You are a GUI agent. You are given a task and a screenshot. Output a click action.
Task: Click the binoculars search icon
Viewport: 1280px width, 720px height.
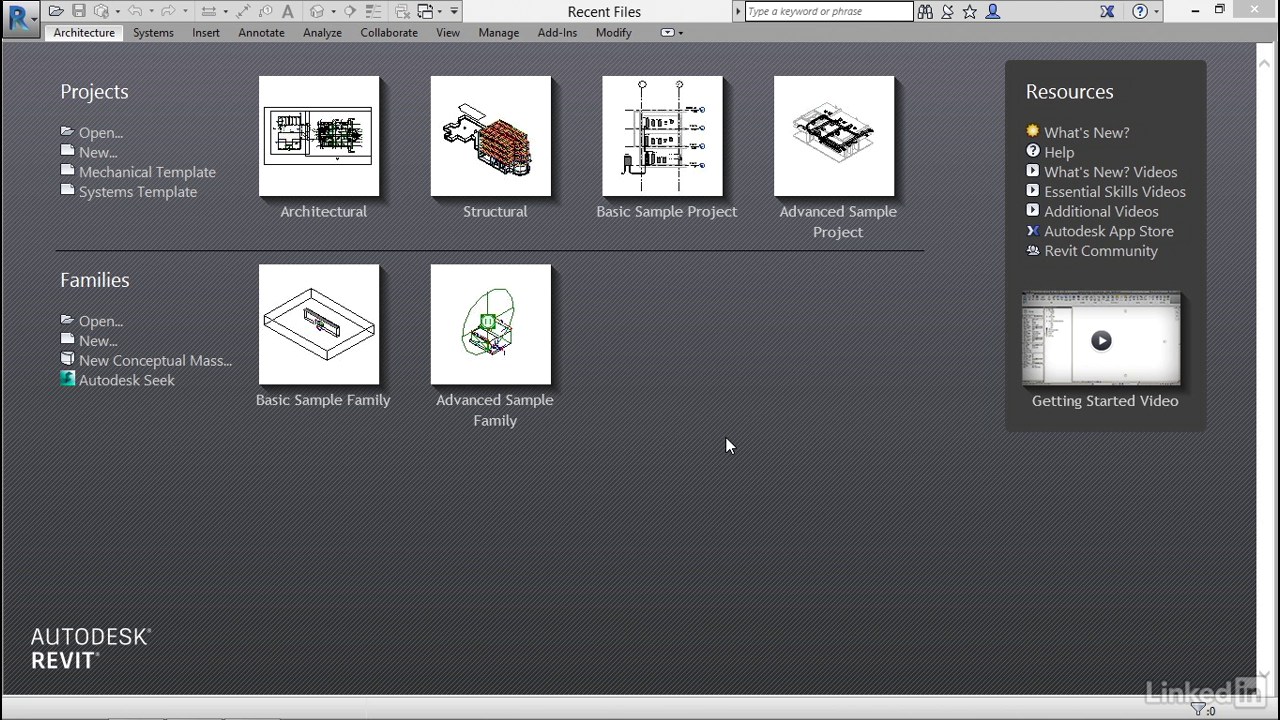[x=925, y=11]
